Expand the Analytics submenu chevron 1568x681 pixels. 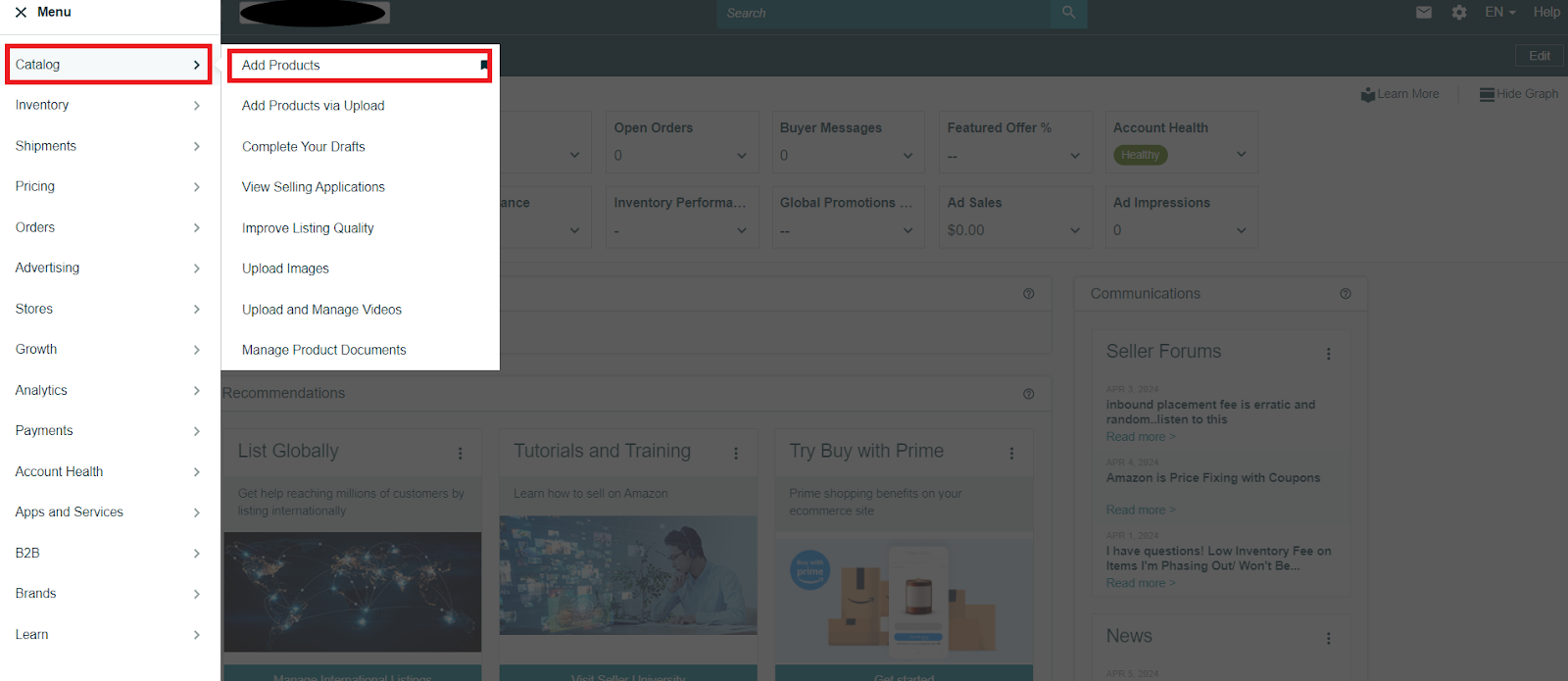point(197,390)
